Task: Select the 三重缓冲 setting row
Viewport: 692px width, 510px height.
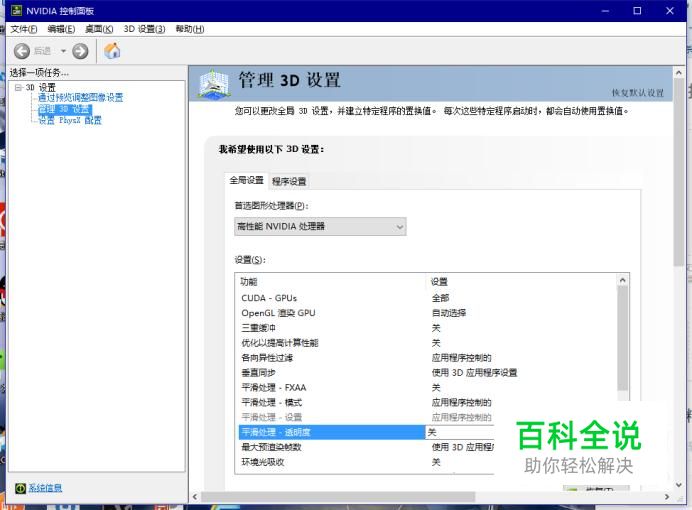Action: [429, 328]
